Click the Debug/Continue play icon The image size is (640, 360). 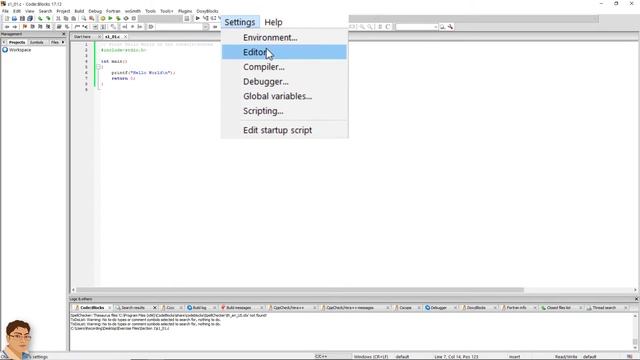point(198,18)
